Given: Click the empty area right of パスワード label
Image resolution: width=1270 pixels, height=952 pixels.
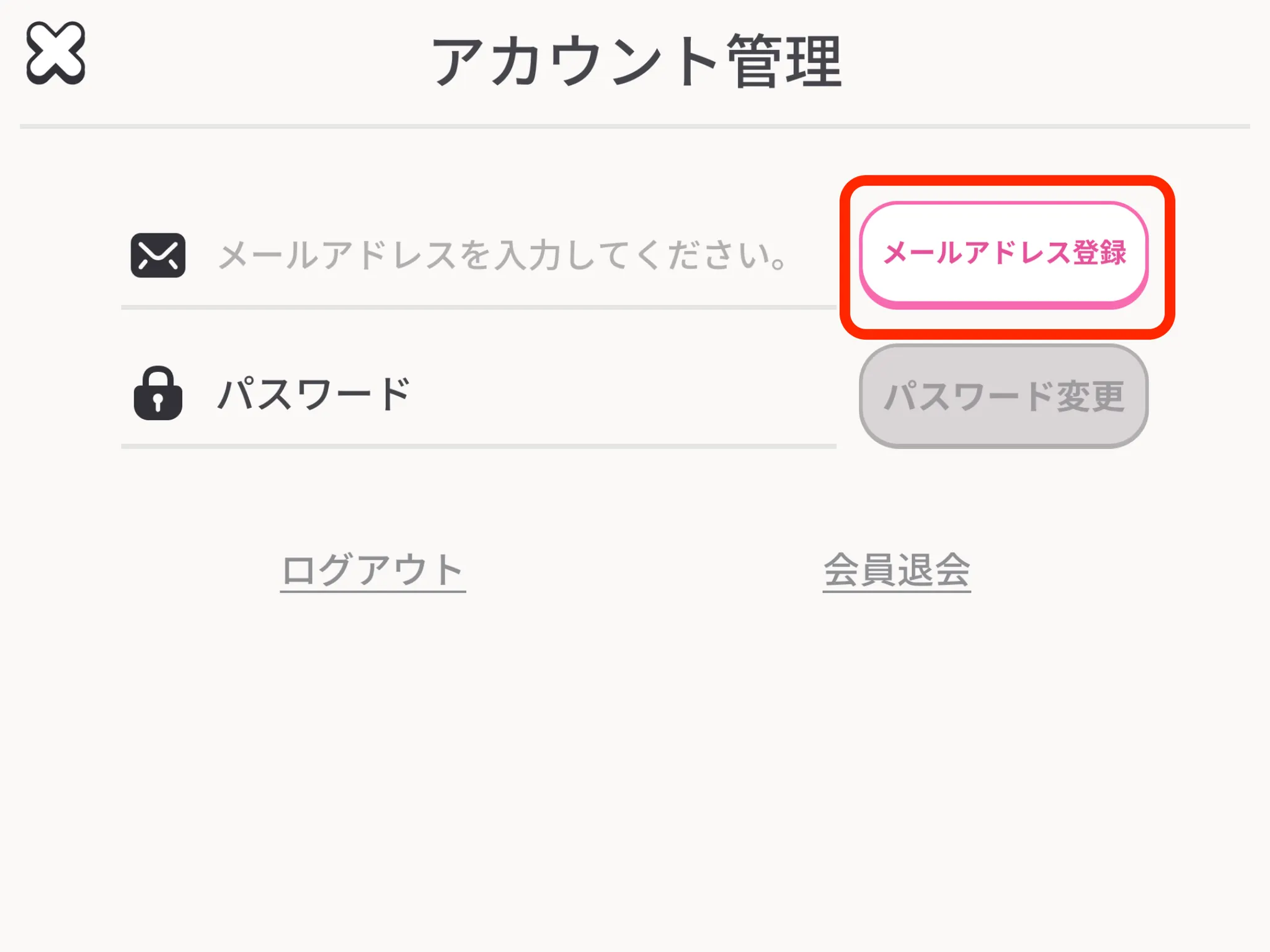Looking at the screenshot, I should [x=620, y=394].
